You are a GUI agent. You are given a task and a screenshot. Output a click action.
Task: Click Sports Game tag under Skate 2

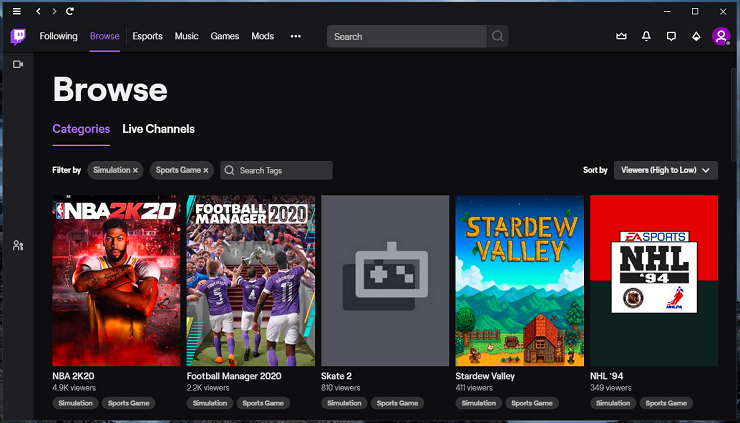(x=397, y=403)
